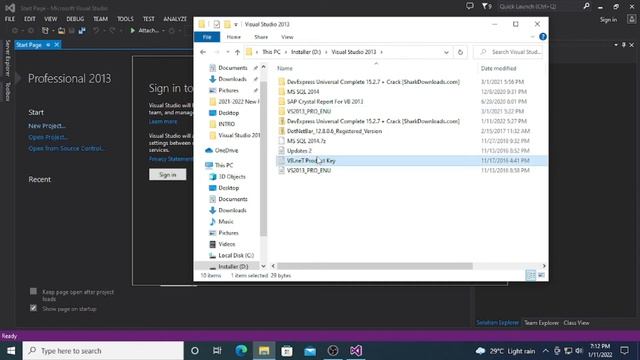
Task: Click the Type here to search box
Action: [x=103, y=351]
